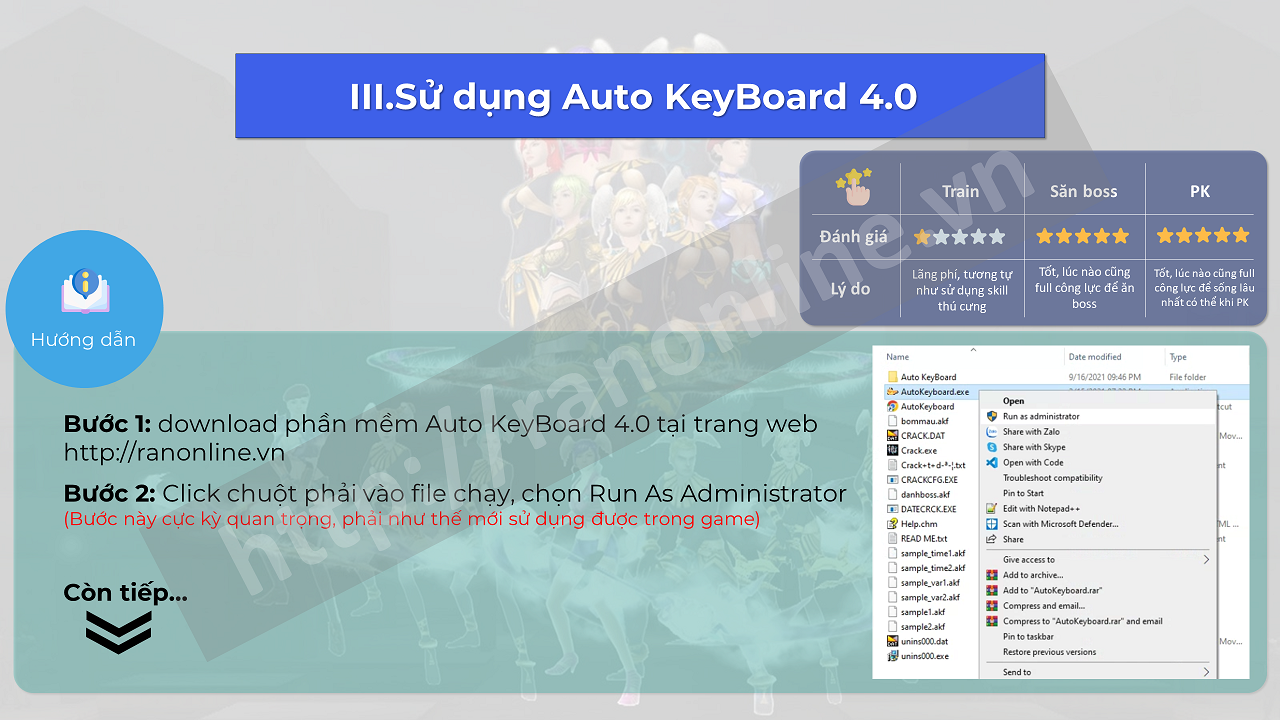The height and width of the screenshot is (720, 1280).
Task: Click the Hướng dẫn guide book icon
Action: (x=84, y=292)
